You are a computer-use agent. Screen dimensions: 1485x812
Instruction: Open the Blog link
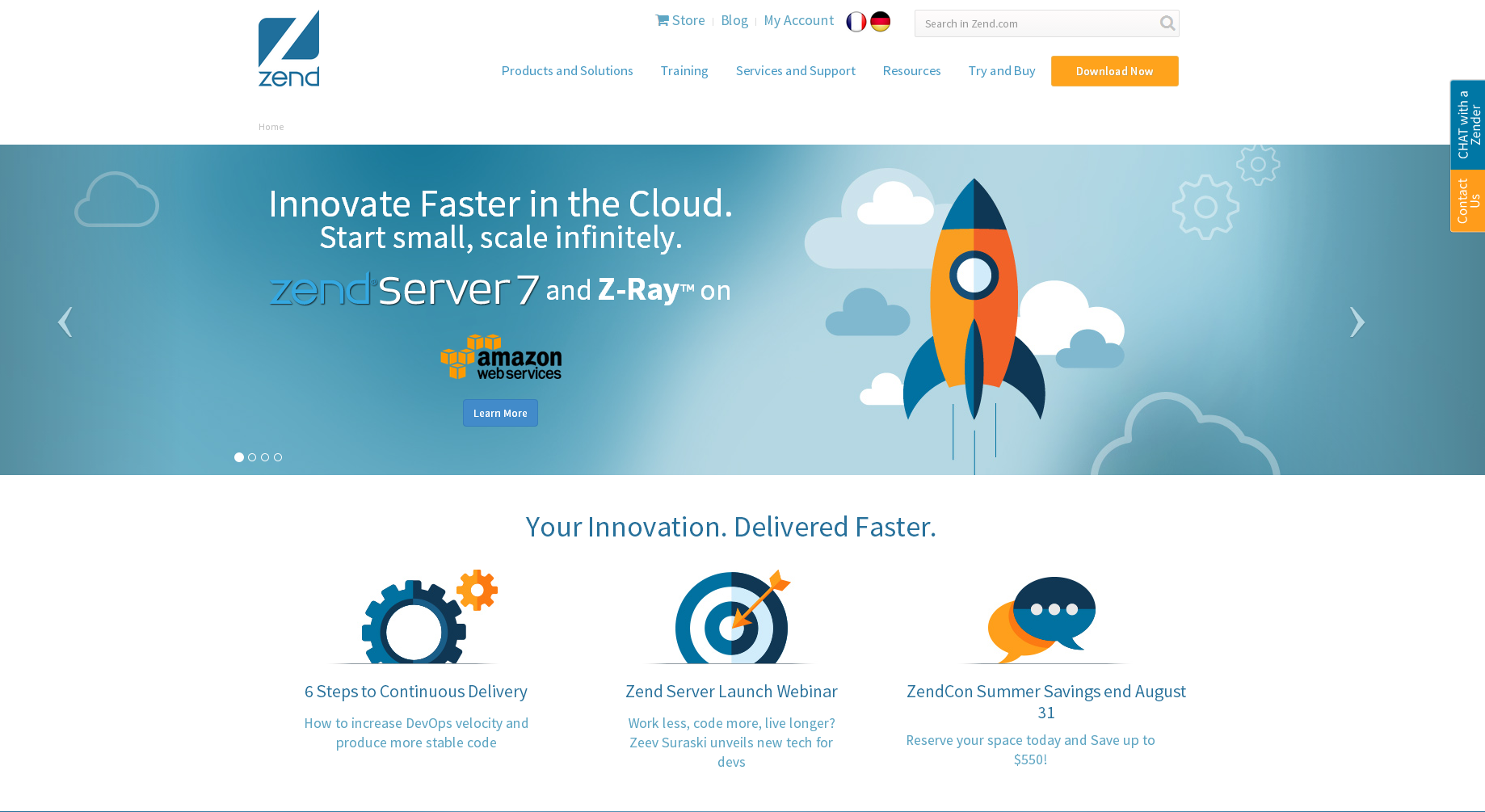point(734,20)
